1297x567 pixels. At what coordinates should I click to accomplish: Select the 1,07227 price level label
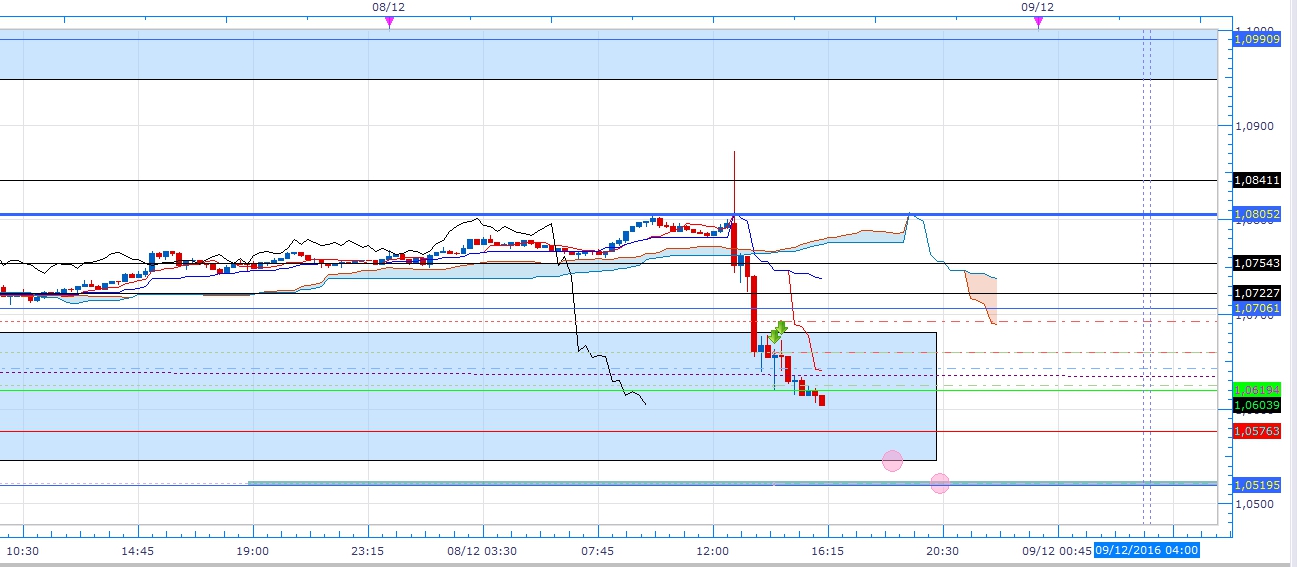pos(1257,293)
